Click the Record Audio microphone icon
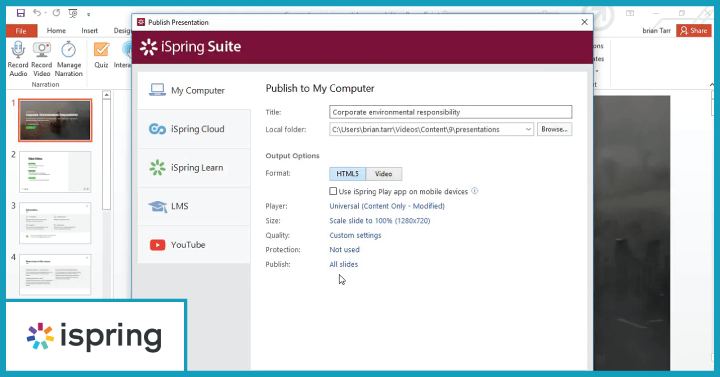The height and width of the screenshot is (377, 720). click(x=18, y=50)
